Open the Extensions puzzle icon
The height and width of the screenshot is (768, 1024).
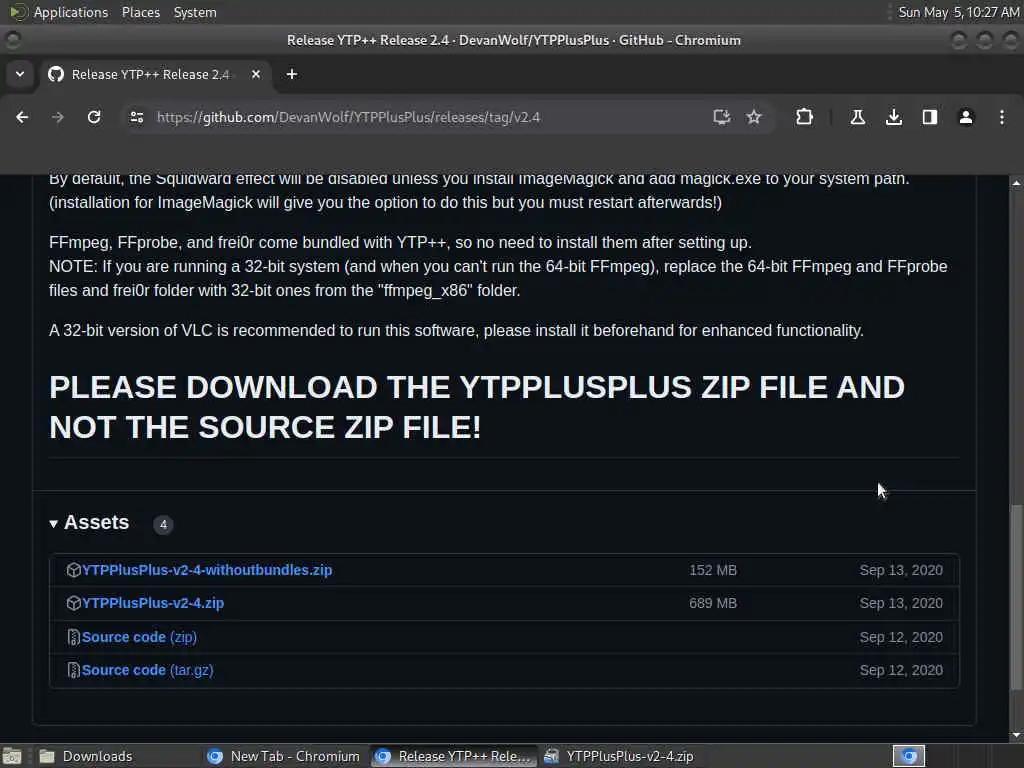(x=805, y=117)
